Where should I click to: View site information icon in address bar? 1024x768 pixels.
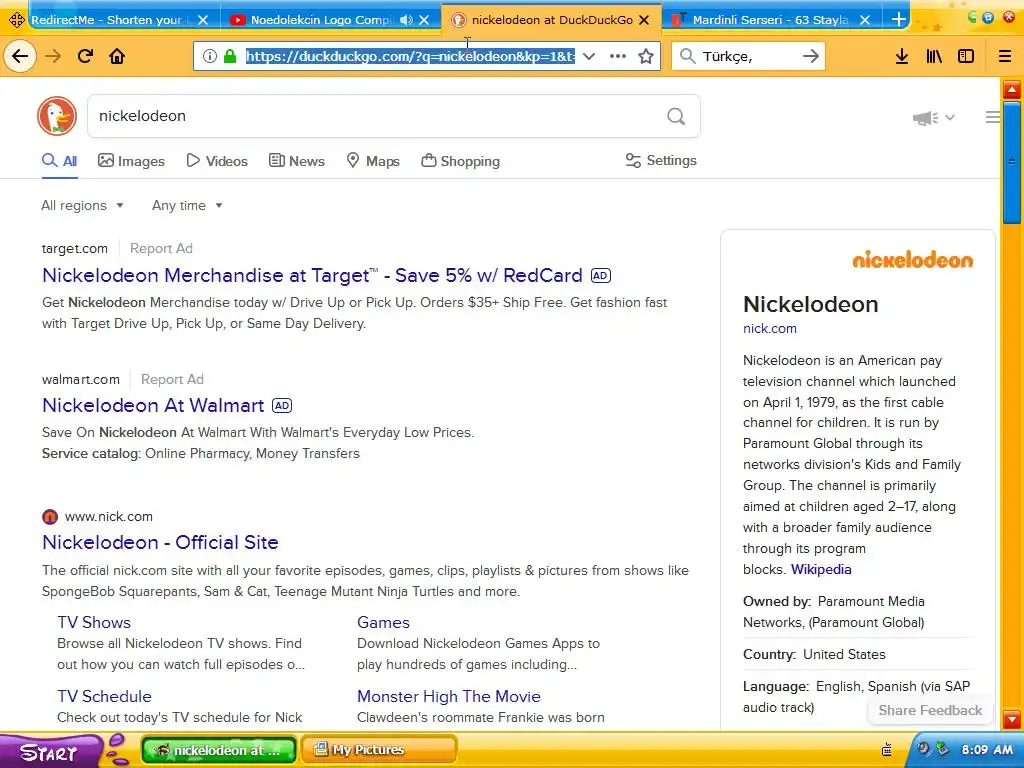210,56
